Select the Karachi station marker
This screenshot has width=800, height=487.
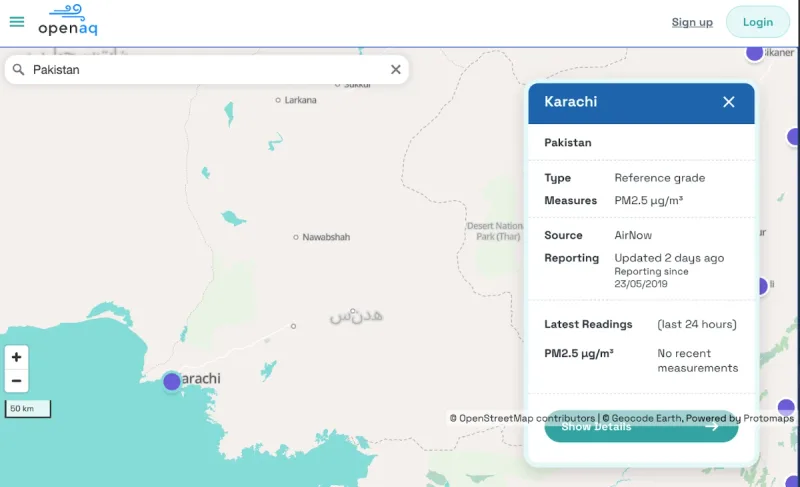pyautogui.click(x=172, y=381)
